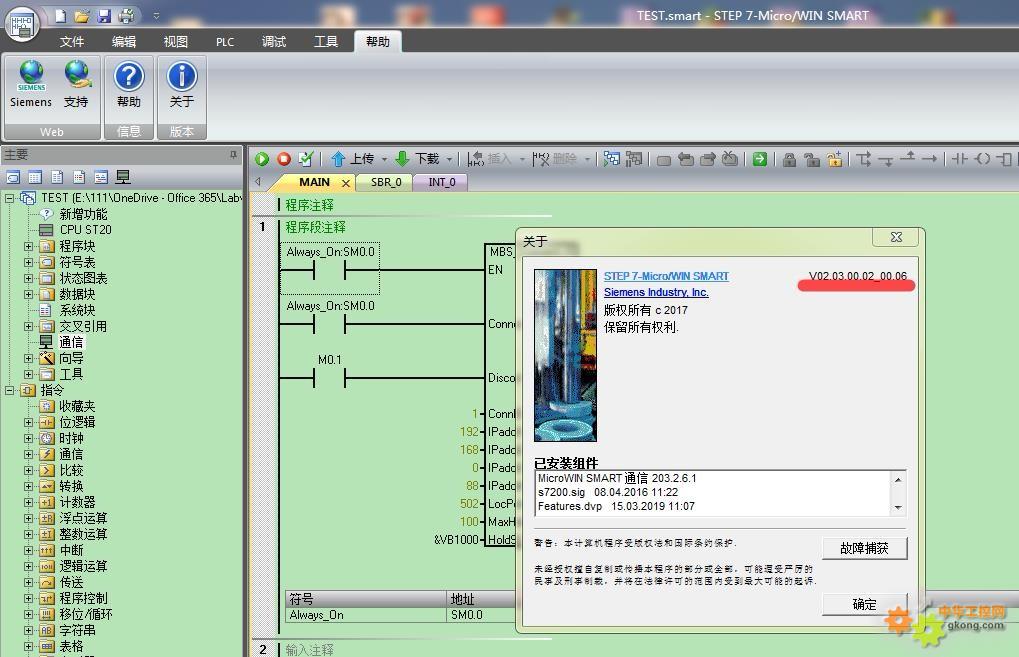Image resolution: width=1019 pixels, height=657 pixels.
Task: Expand the 向导 wizards node
Action: coord(28,359)
